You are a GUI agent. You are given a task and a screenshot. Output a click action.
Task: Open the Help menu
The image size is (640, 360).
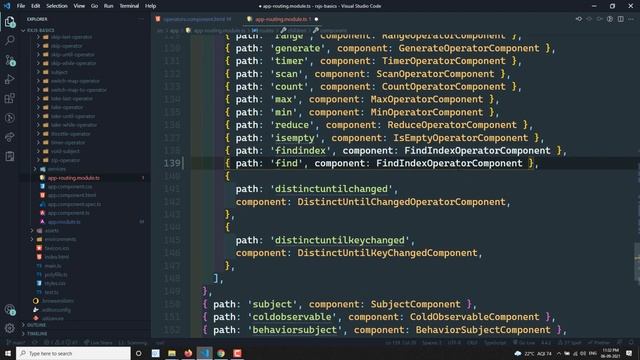click(x=150, y=6)
